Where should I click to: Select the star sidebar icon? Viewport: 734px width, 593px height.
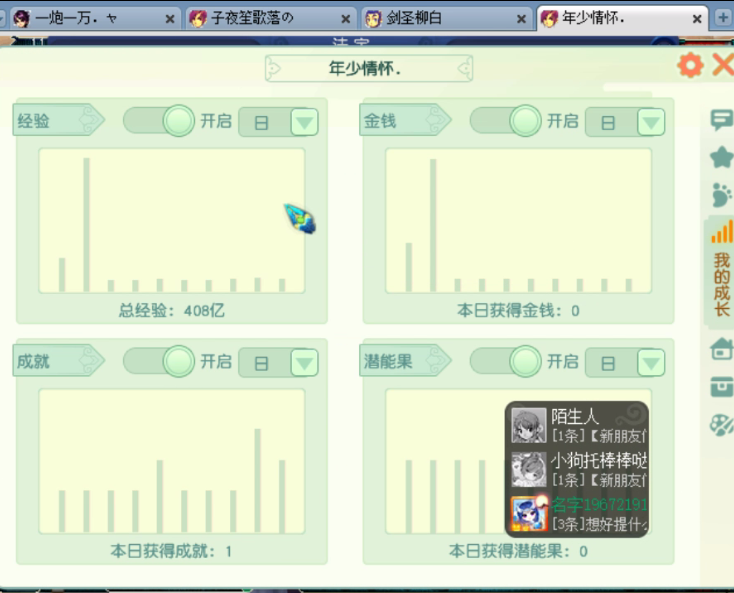point(721,157)
